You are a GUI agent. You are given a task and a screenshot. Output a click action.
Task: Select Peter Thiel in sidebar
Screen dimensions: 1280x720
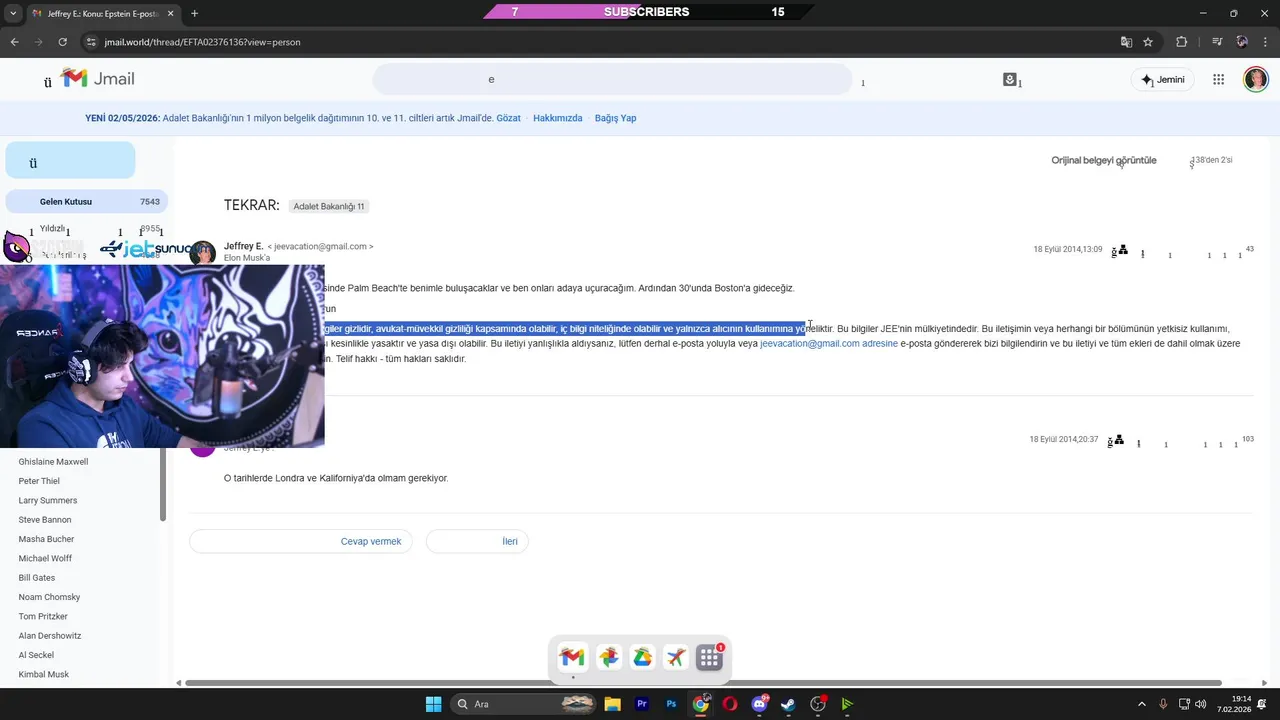(39, 481)
